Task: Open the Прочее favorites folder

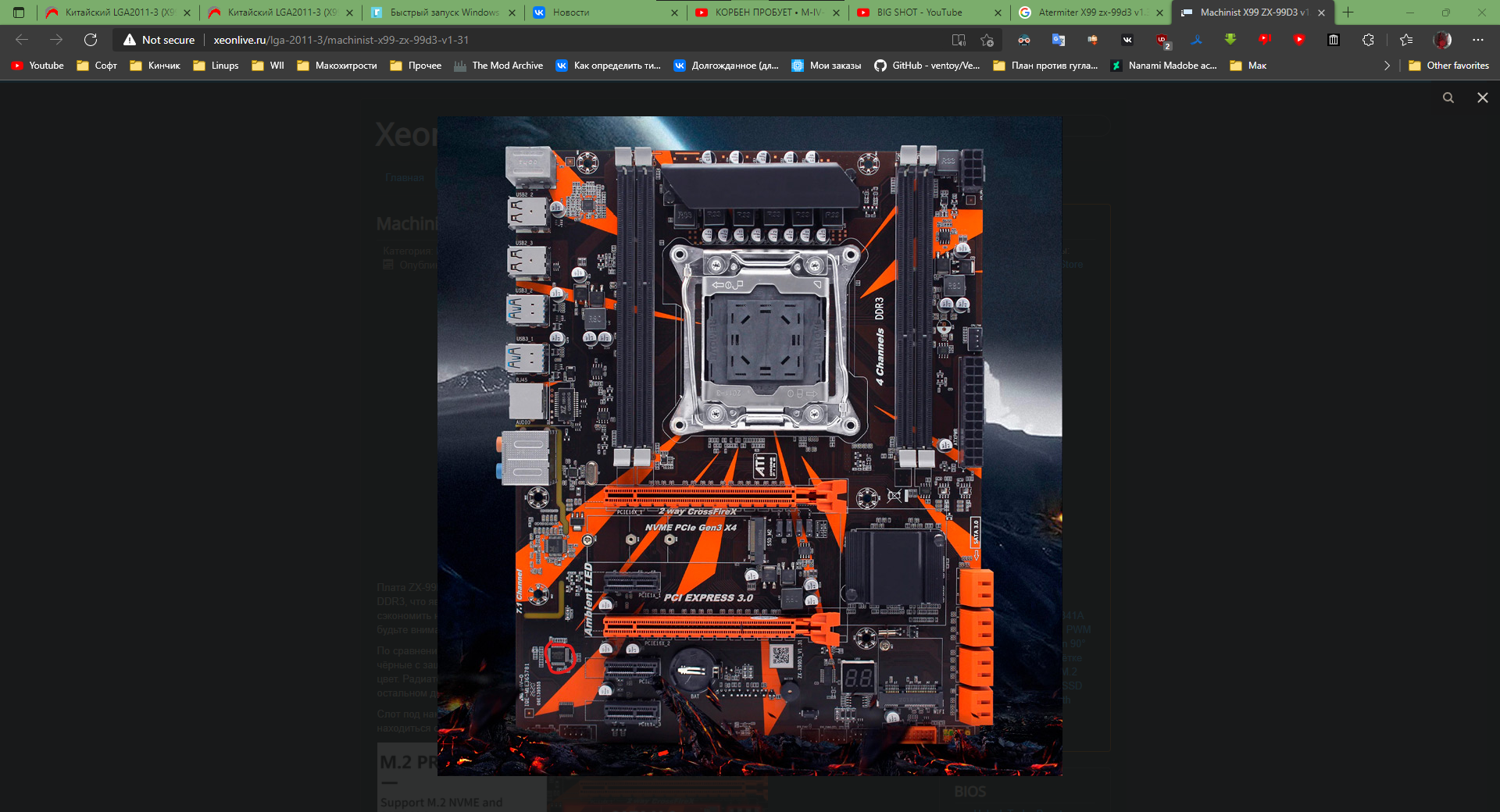Action: [x=416, y=66]
